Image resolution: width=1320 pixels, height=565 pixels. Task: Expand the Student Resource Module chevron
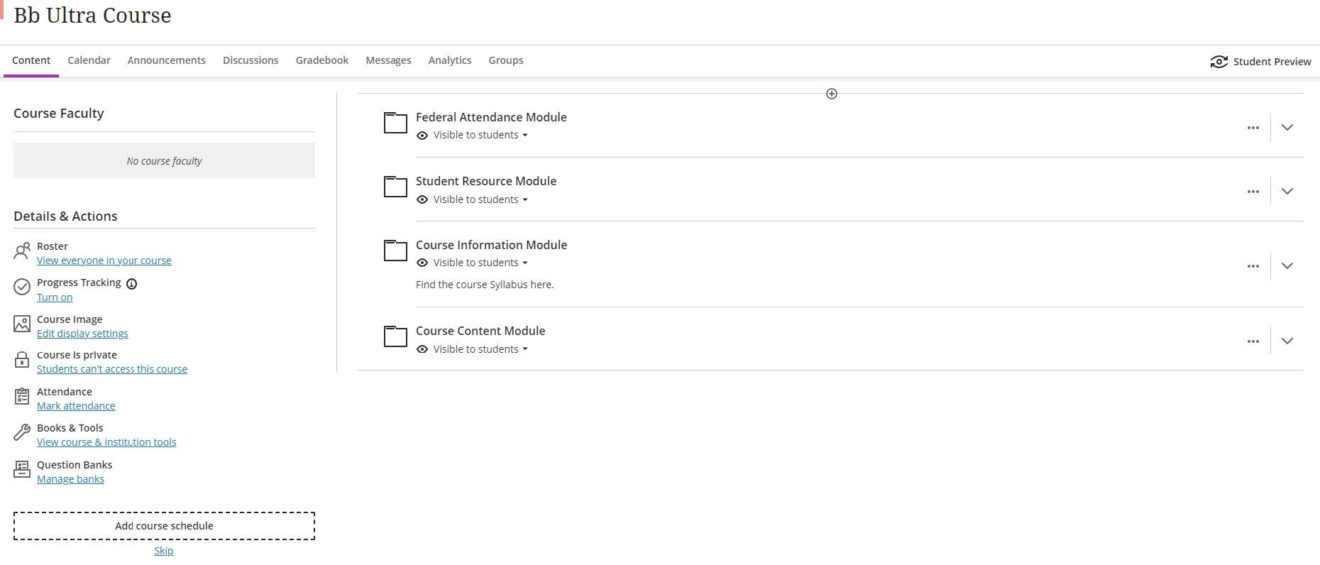tap(1287, 191)
